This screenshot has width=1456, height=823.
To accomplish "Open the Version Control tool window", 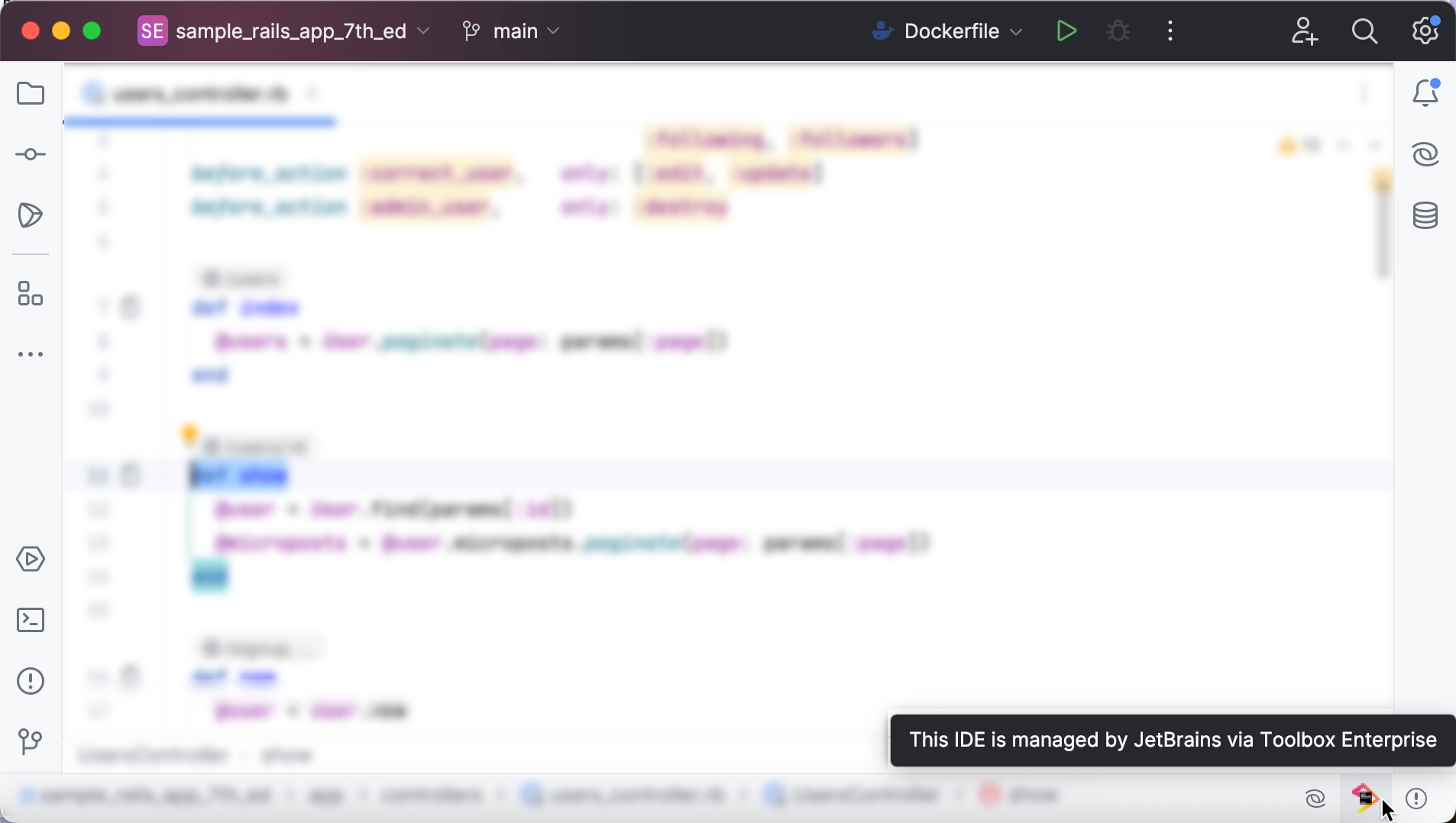I will coord(30,741).
